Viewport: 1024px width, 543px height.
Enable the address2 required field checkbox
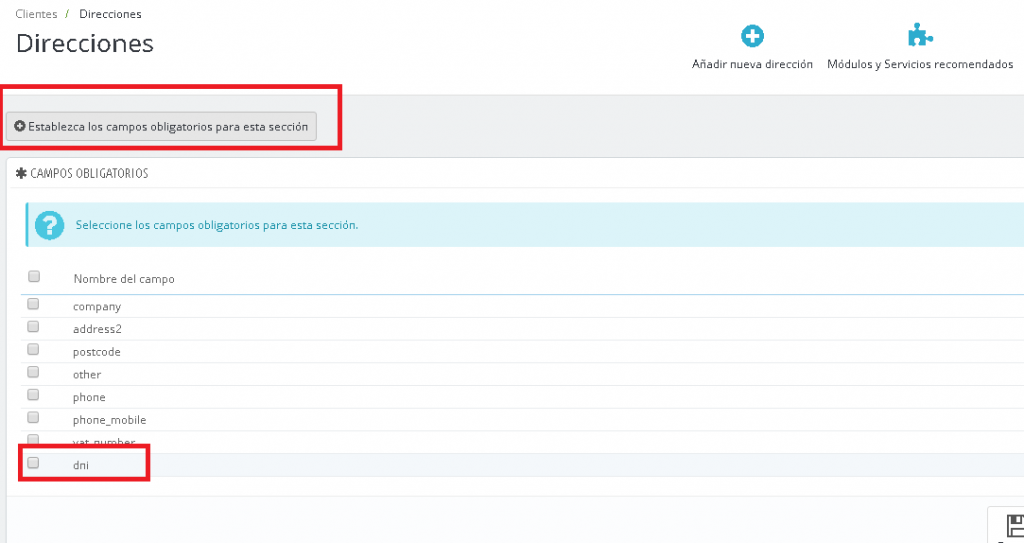click(x=34, y=327)
